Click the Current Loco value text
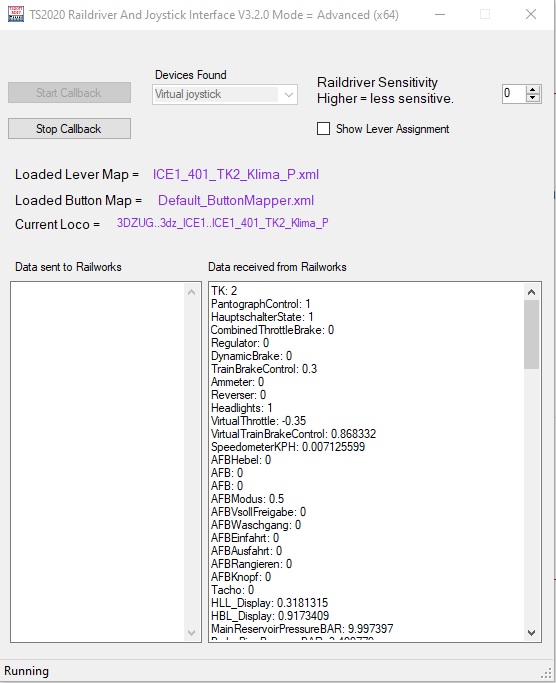 click(223, 223)
